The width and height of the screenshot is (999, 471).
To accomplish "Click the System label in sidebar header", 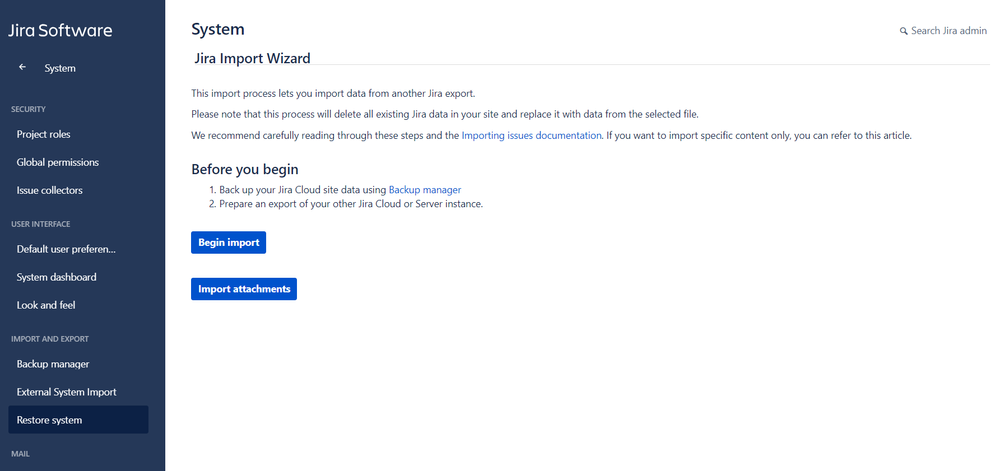I will 60,68.
